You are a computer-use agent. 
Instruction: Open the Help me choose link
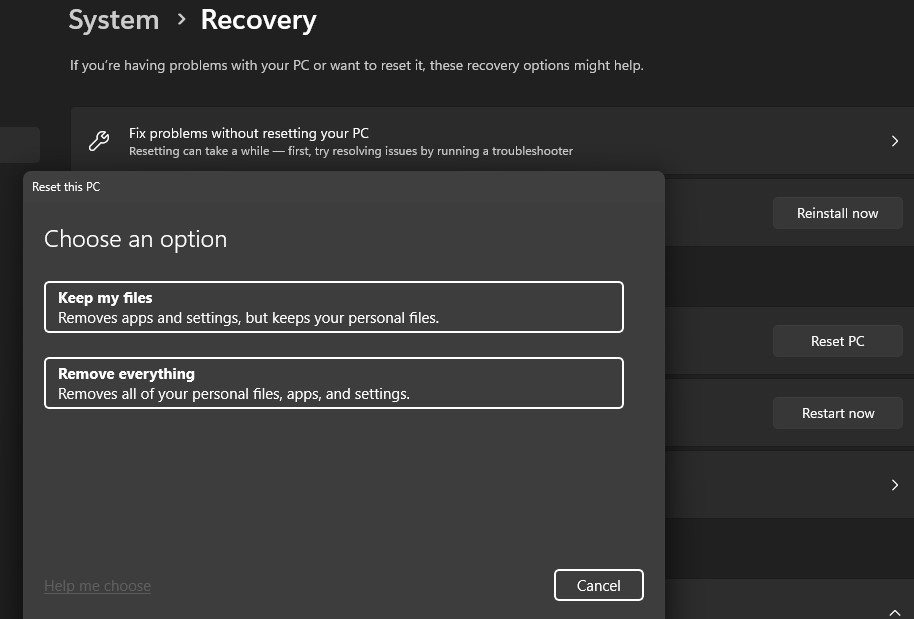(97, 586)
